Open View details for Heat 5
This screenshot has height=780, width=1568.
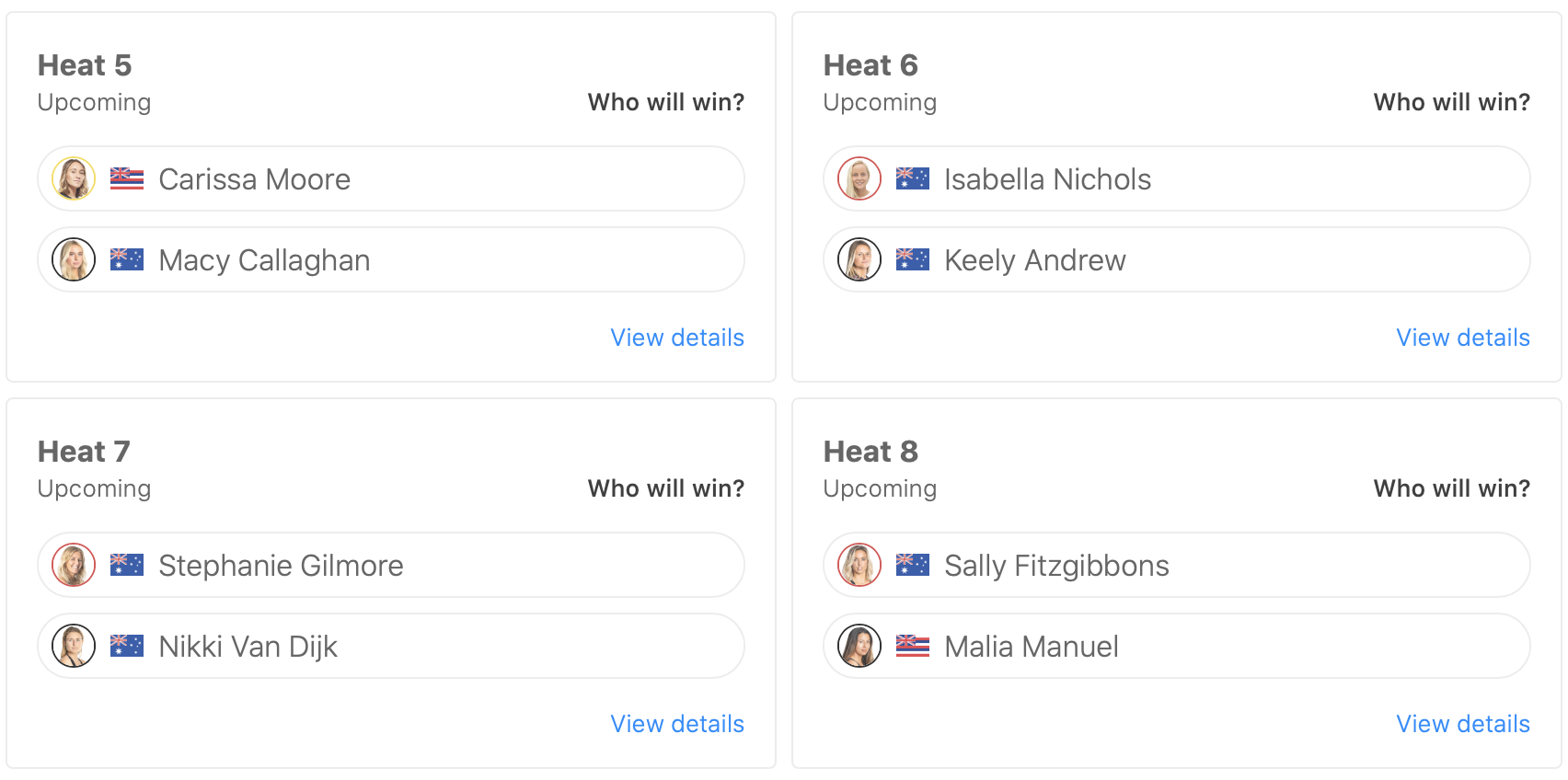[x=677, y=338]
